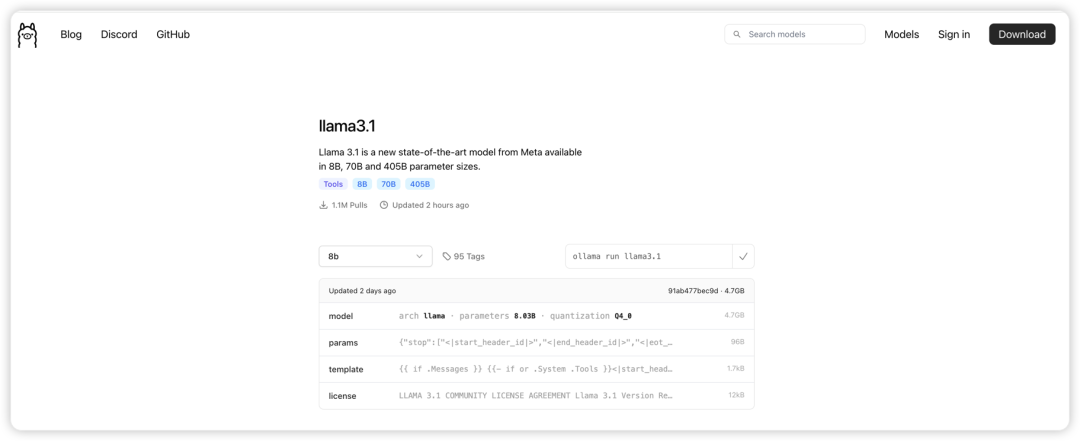
Task: Click the 91ab477bec9d hash text
Action: pyautogui.click(x=693, y=291)
